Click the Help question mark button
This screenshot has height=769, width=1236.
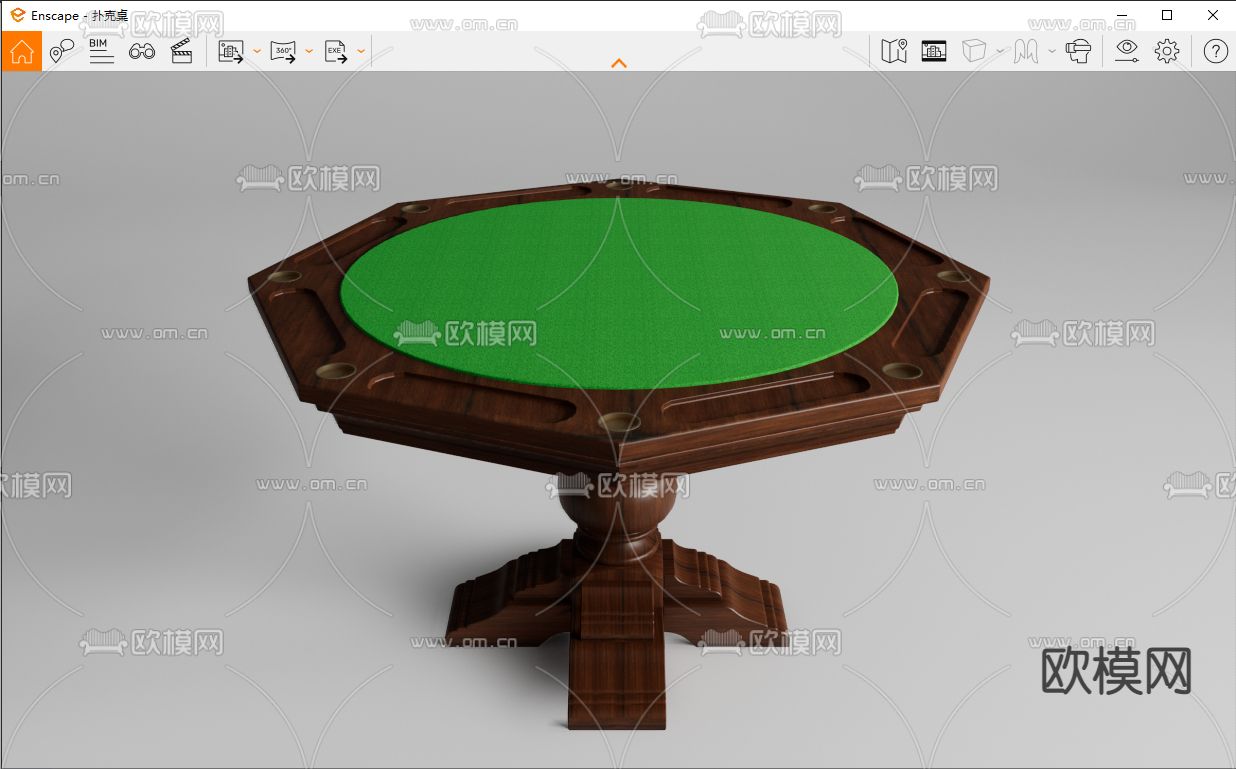(1214, 51)
